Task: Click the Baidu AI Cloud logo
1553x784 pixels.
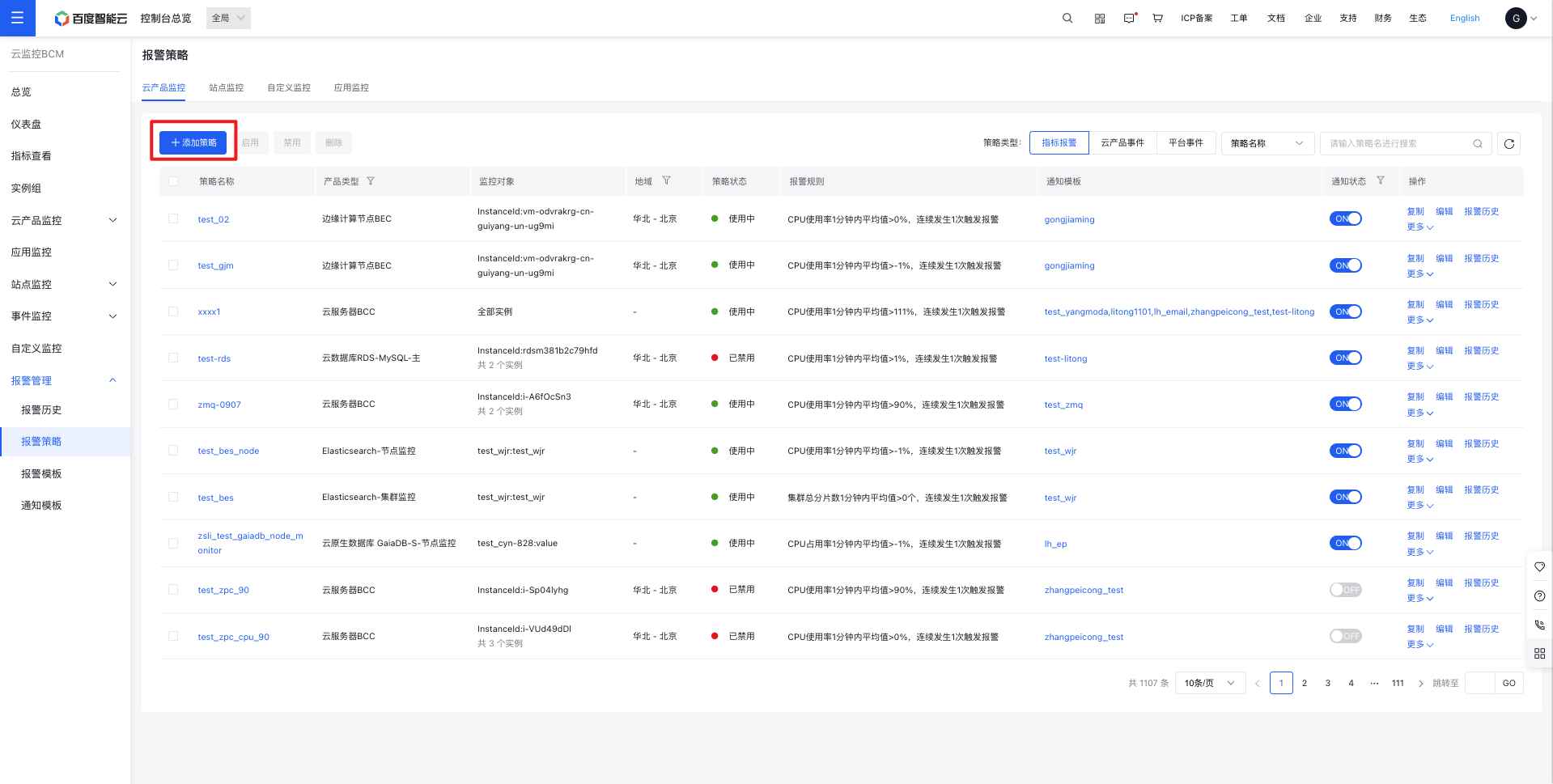Action: point(91,18)
